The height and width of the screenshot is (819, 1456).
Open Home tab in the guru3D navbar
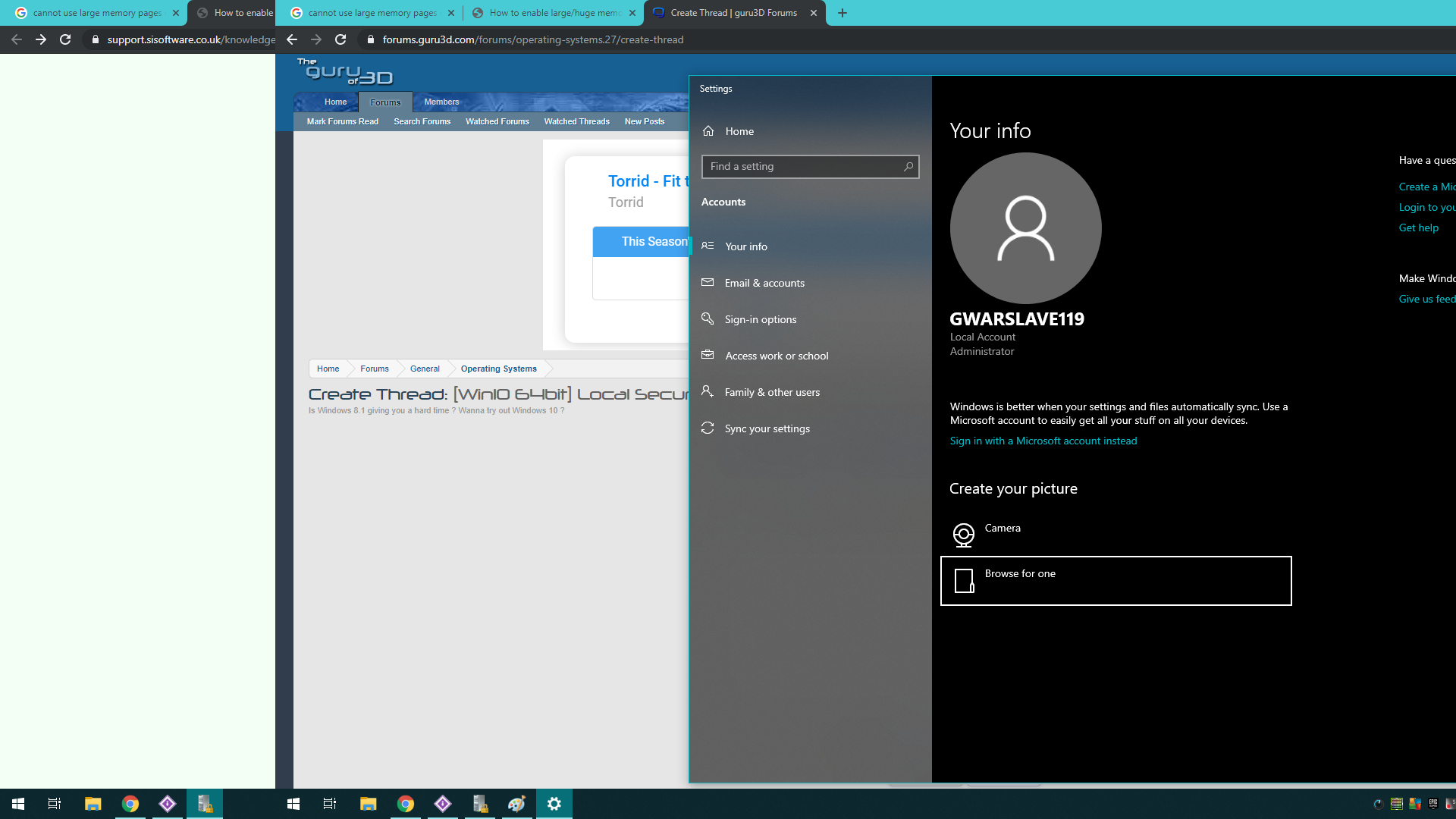[335, 102]
